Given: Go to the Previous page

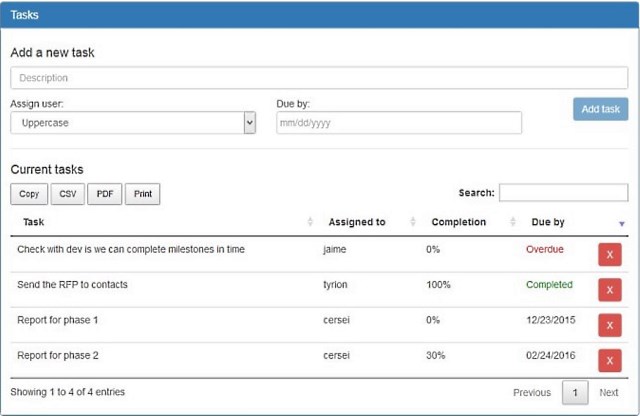Looking at the screenshot, I should pyautogui.click(x=532, y=392).
